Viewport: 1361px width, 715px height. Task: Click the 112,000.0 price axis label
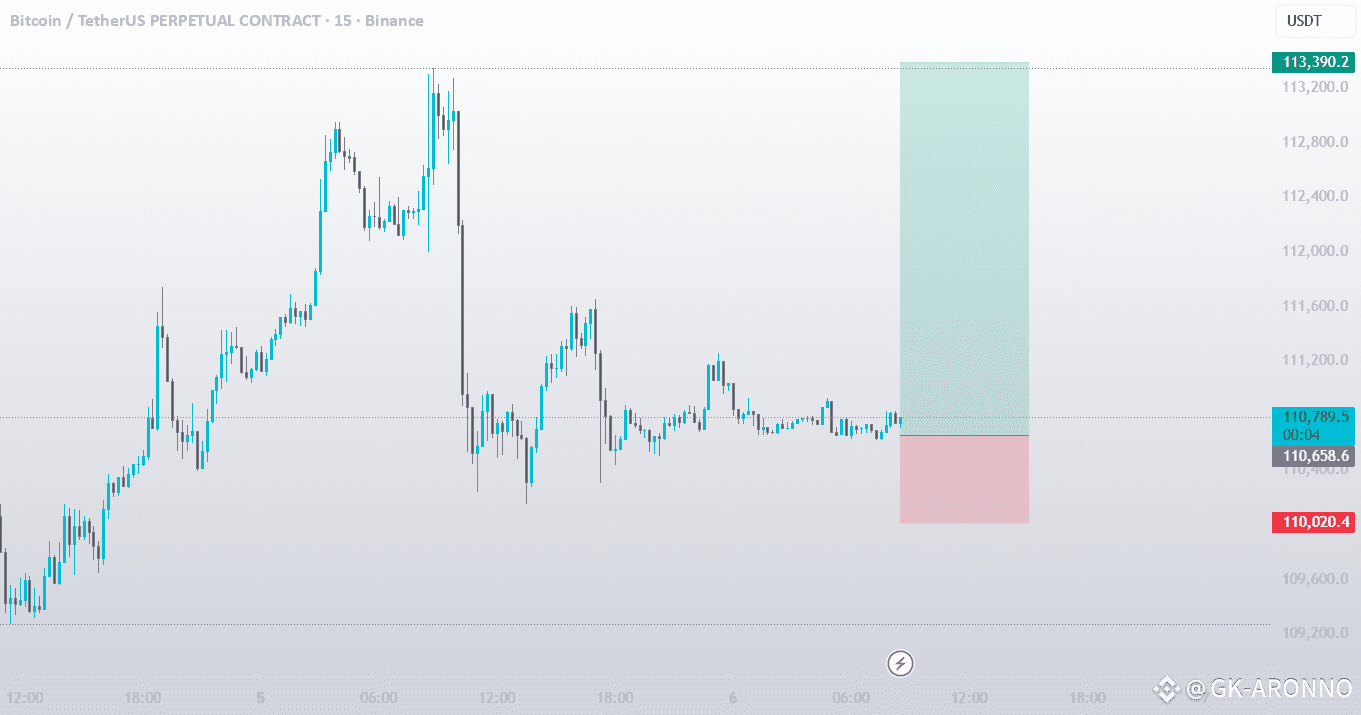(x=1315, y=251)
